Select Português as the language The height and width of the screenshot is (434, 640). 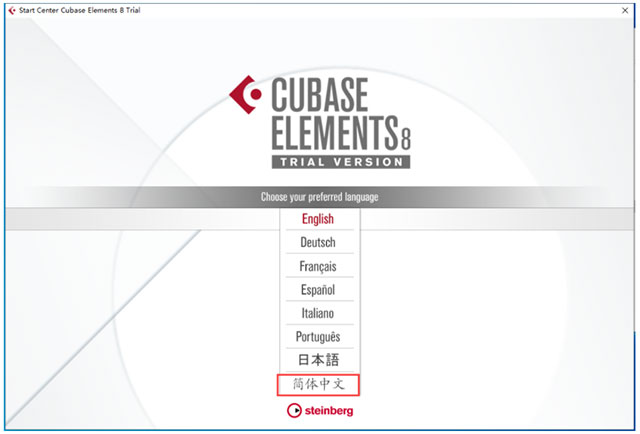[x=318, y=337]
